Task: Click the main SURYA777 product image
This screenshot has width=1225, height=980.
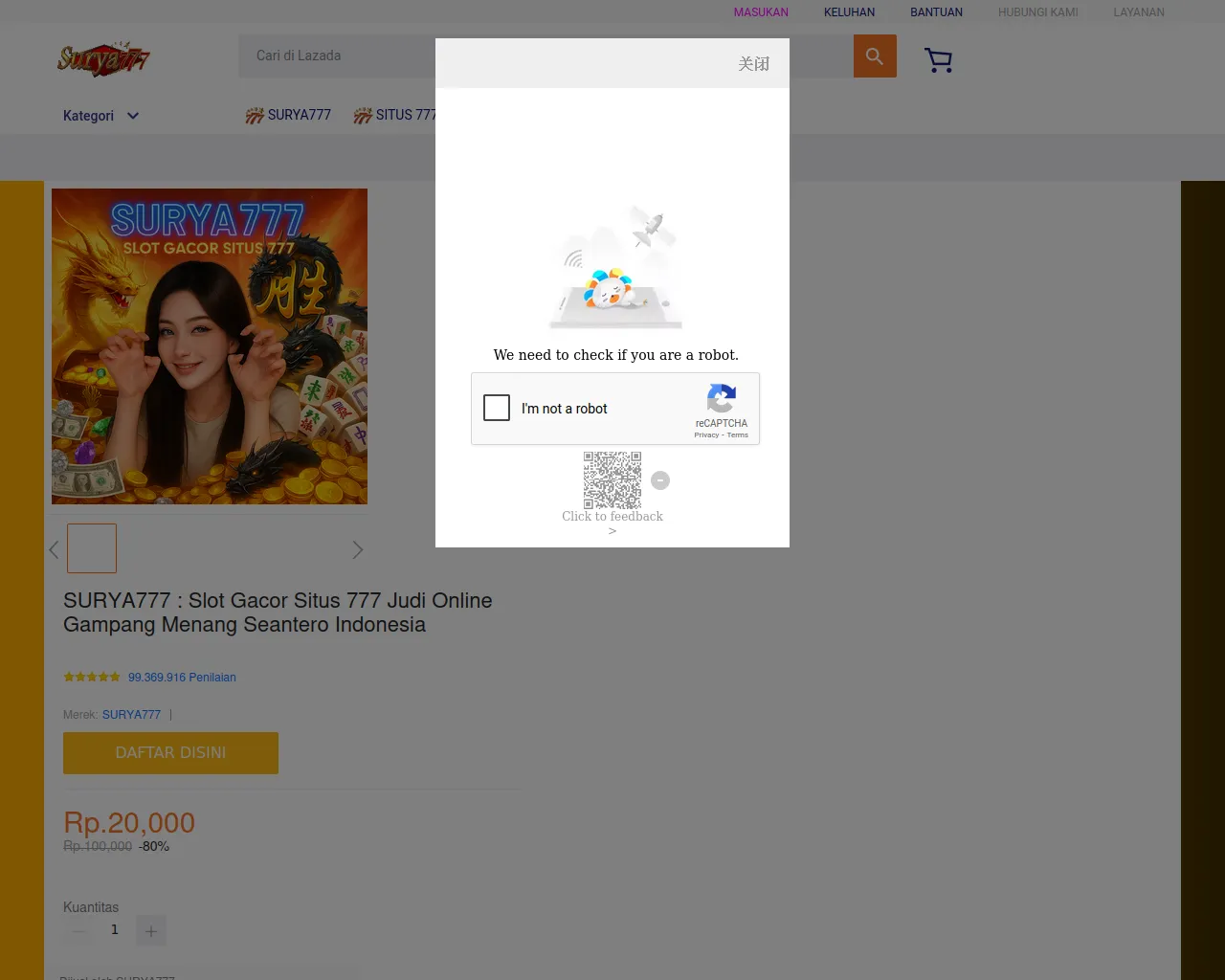Action: (x=210, y=346)
